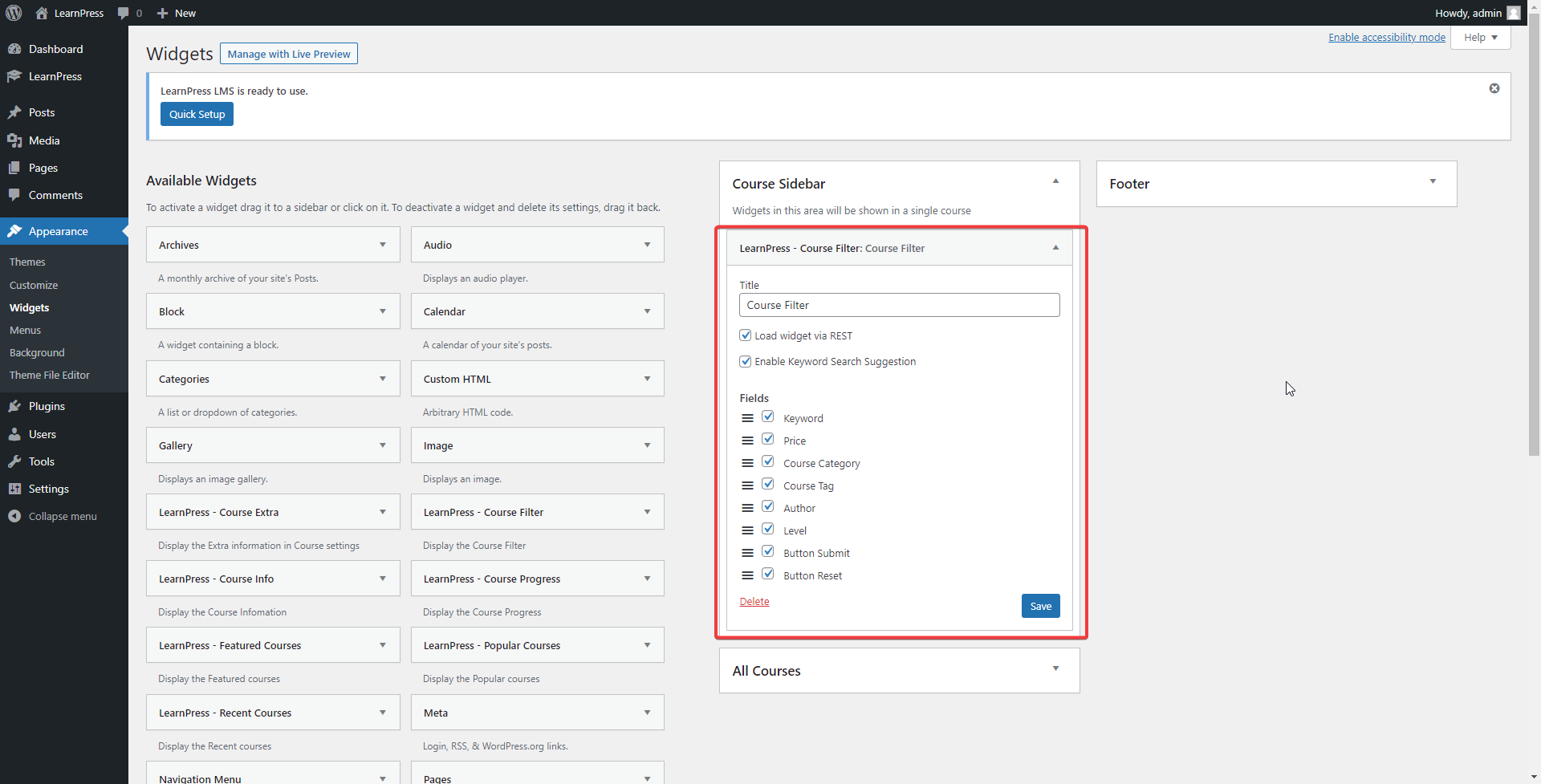
Task: Click the WordPress logo icon
Action: point(14,13)
